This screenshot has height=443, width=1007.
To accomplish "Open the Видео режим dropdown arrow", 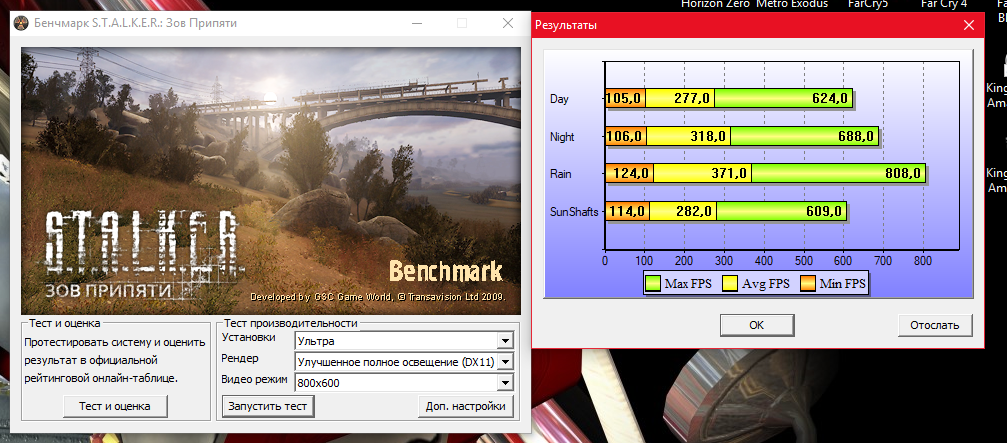I will click(x=506, y=383).
